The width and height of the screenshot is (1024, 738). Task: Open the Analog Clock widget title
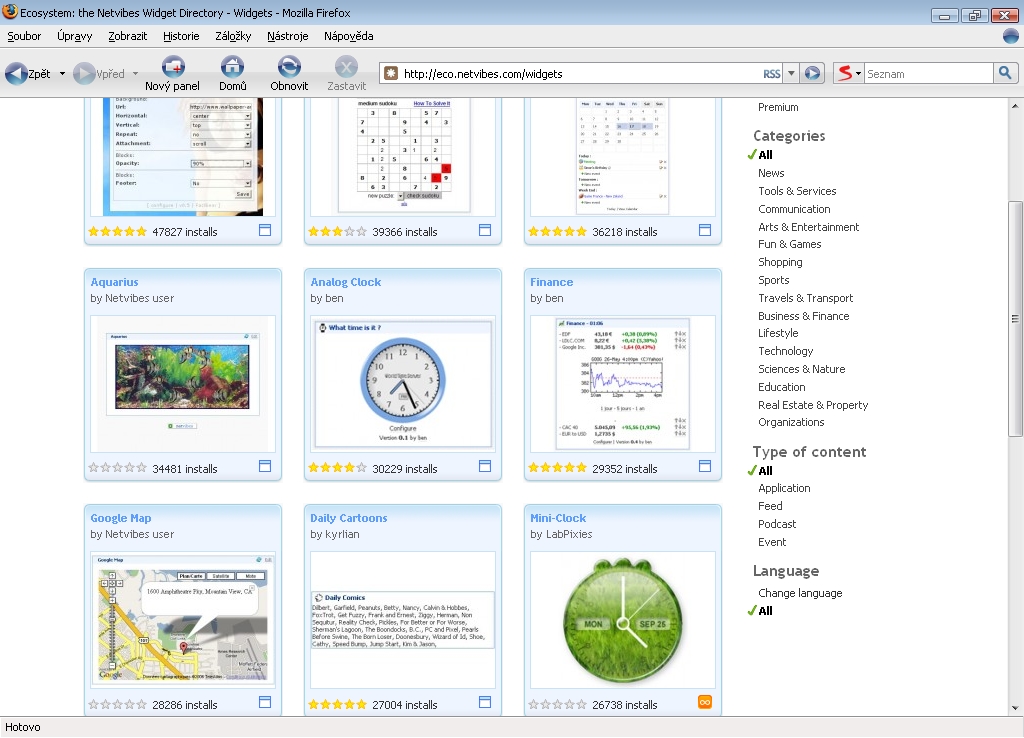point(345,282)
